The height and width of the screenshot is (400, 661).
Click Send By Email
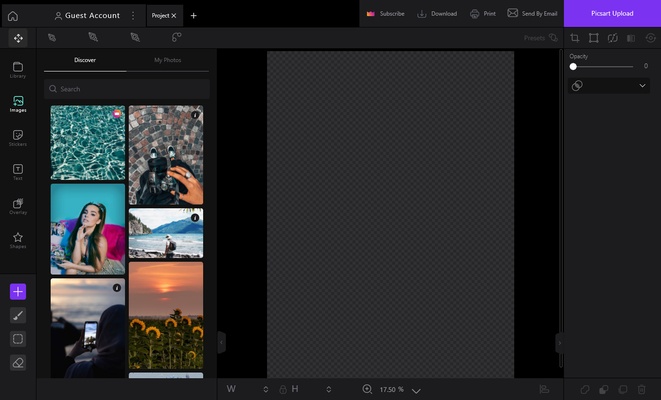click(532, 13)
